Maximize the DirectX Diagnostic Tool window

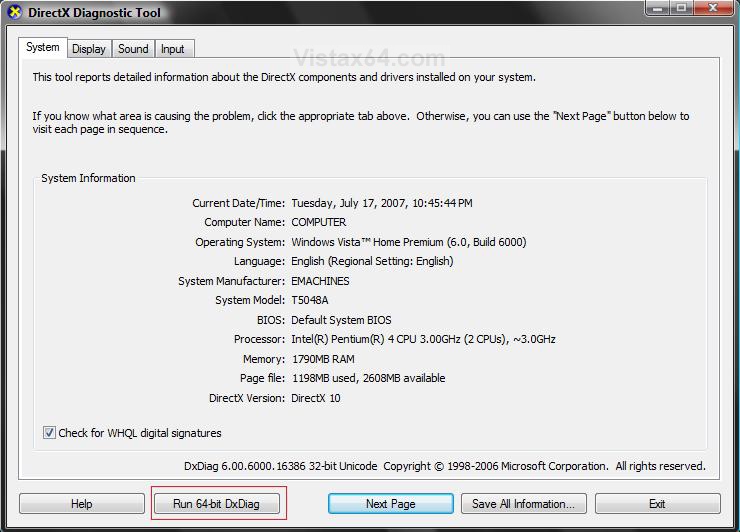click(681, 8)
